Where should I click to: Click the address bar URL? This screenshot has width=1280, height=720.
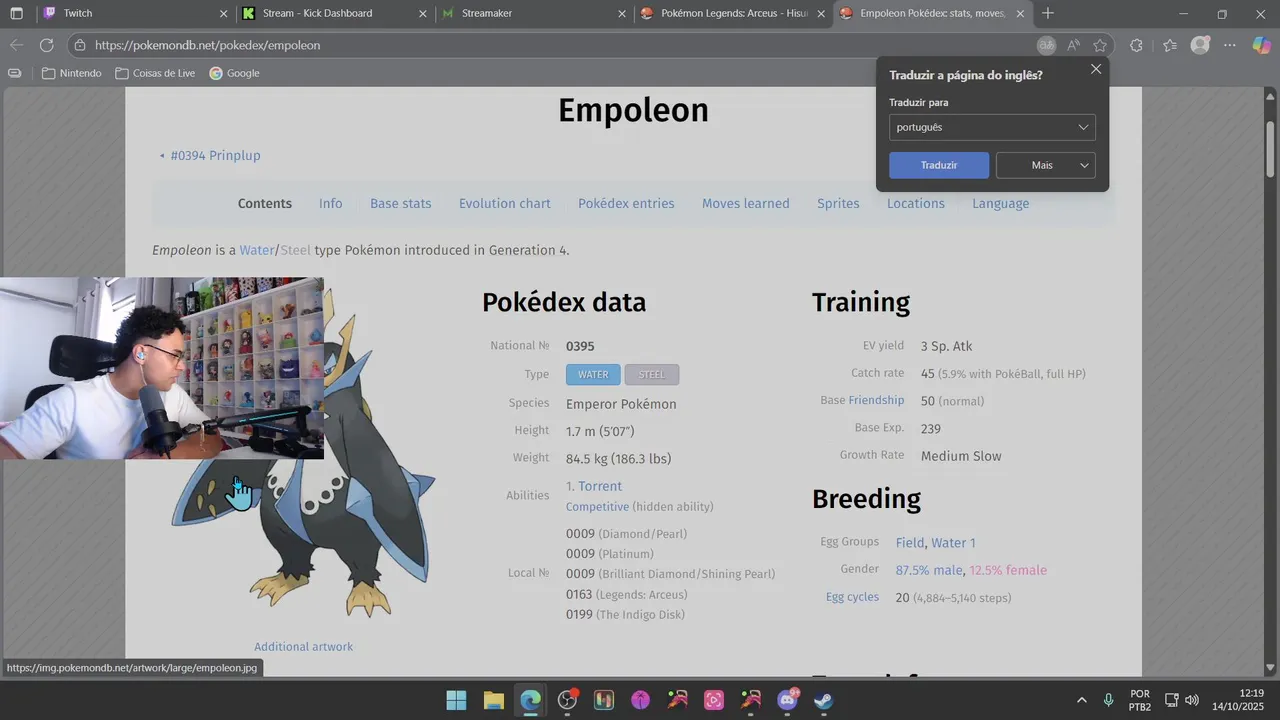[208, 45]
